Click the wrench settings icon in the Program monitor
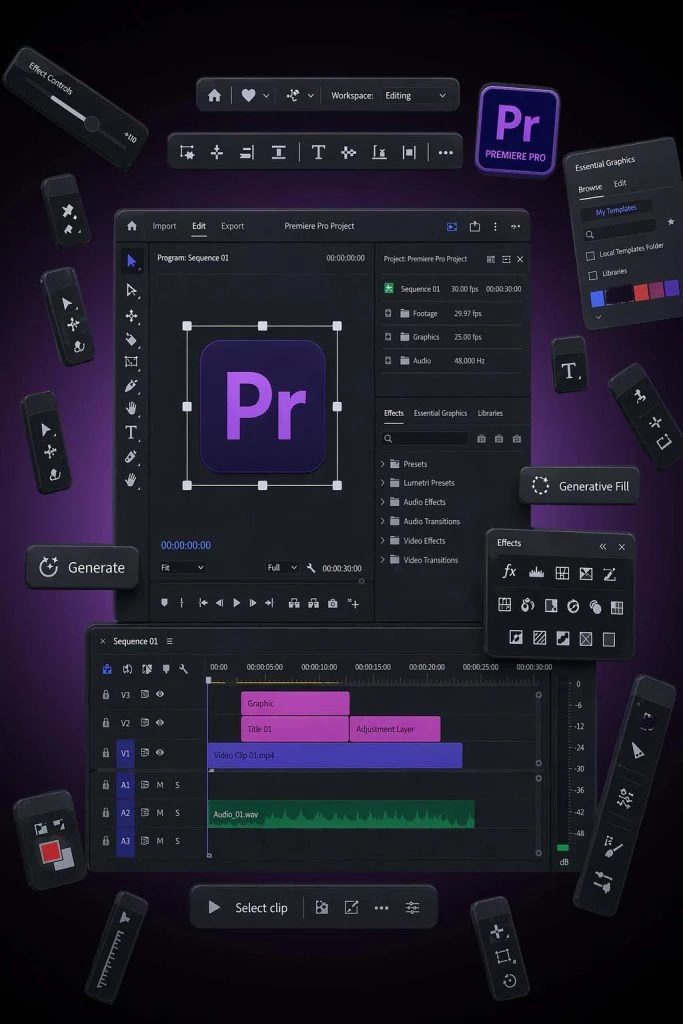Screen dimensions: 683x1024 (311, 568)
